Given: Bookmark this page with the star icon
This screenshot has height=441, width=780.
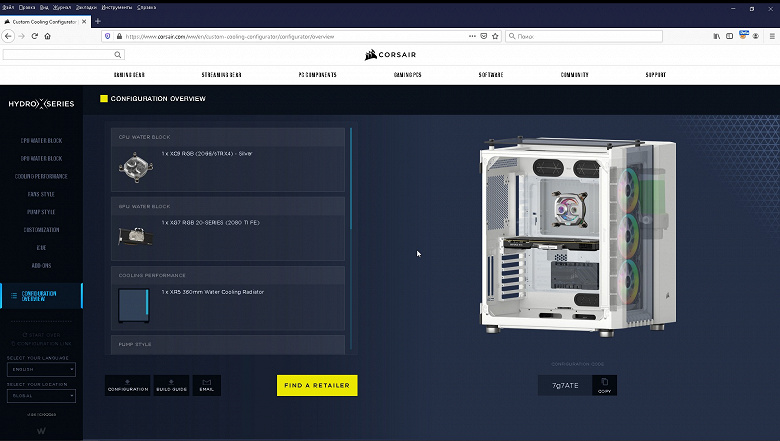Looking at the screenshot, I should [495, 36].
